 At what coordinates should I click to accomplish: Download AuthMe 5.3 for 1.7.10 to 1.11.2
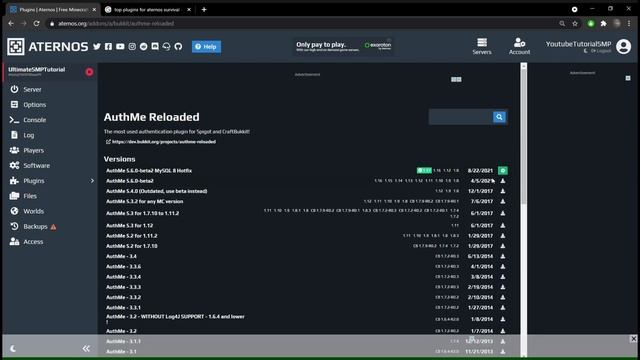(503, 213)
